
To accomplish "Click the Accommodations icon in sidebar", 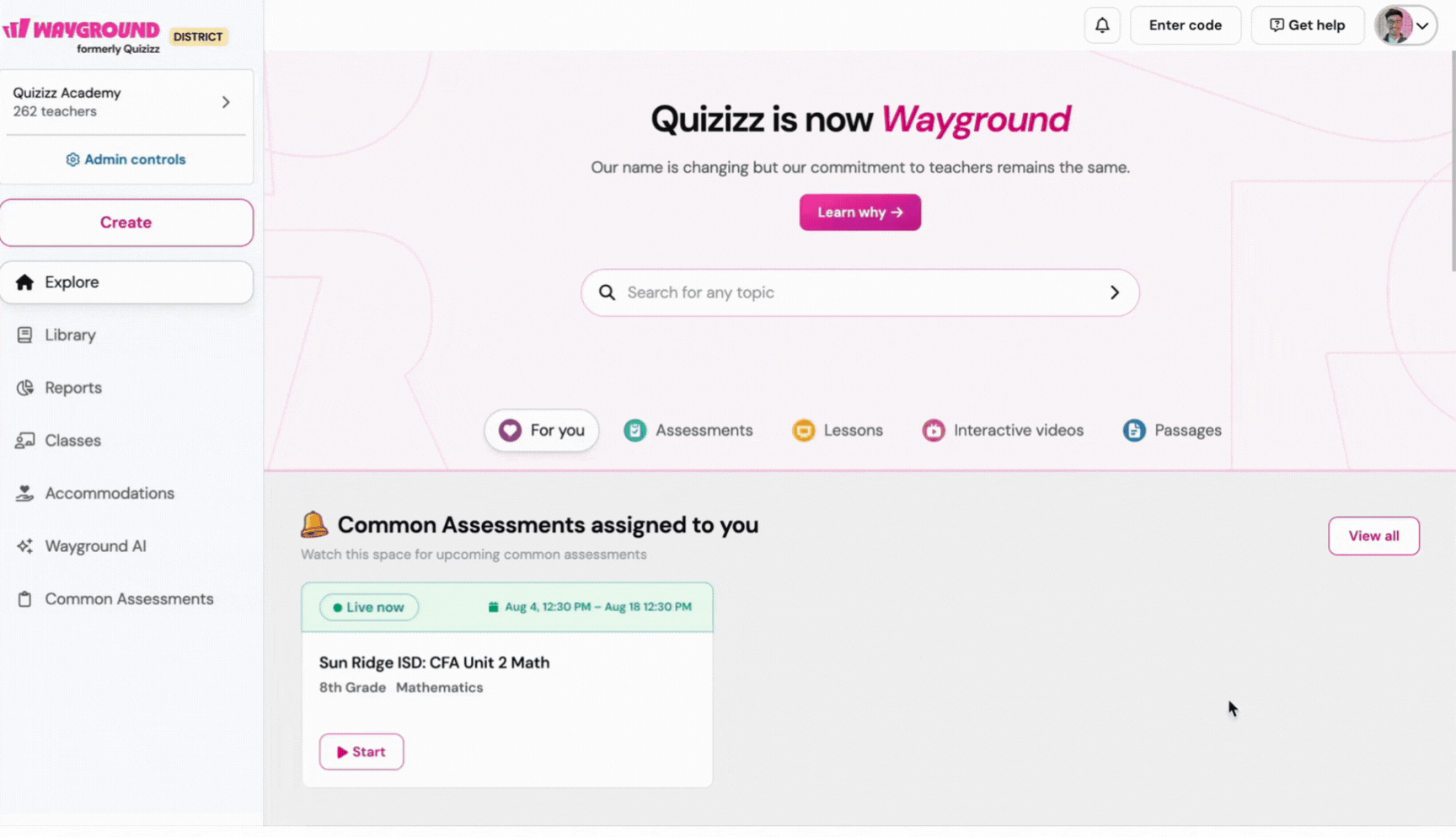I will (x=24, y=494).
